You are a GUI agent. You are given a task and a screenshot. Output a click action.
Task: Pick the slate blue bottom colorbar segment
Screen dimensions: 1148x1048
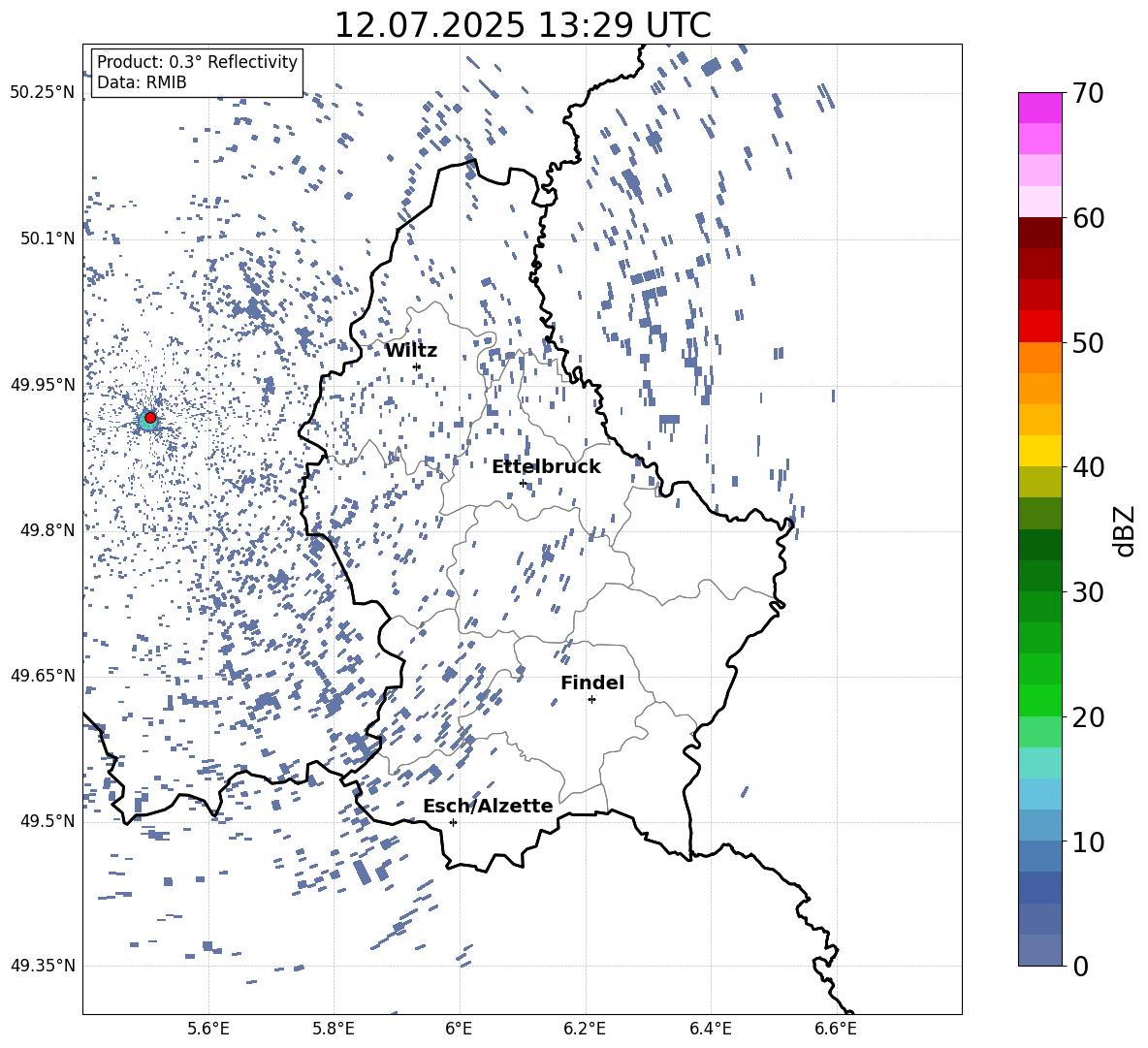tap(1039, 950)
